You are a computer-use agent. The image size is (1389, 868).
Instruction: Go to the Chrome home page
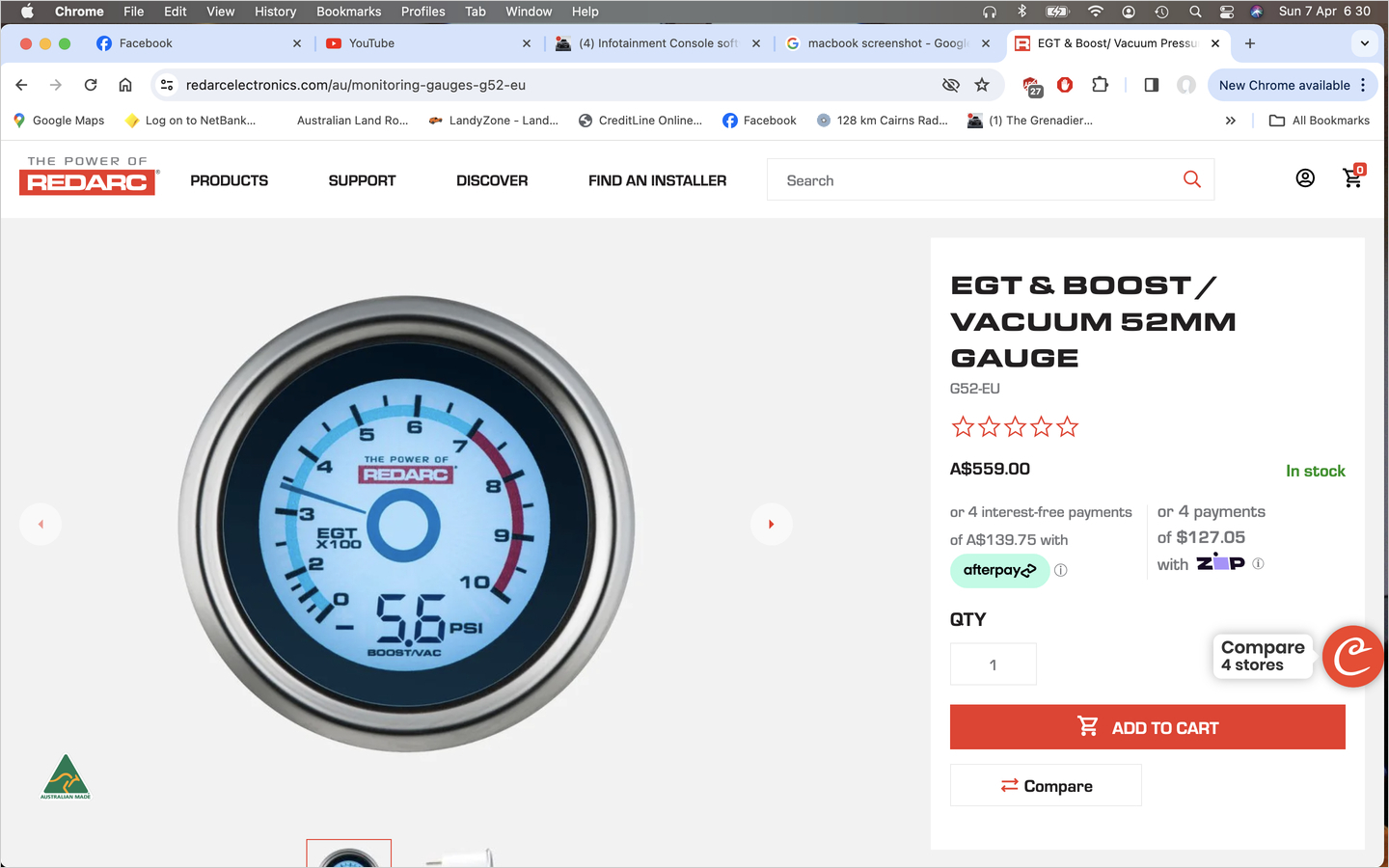pos(125,85)
